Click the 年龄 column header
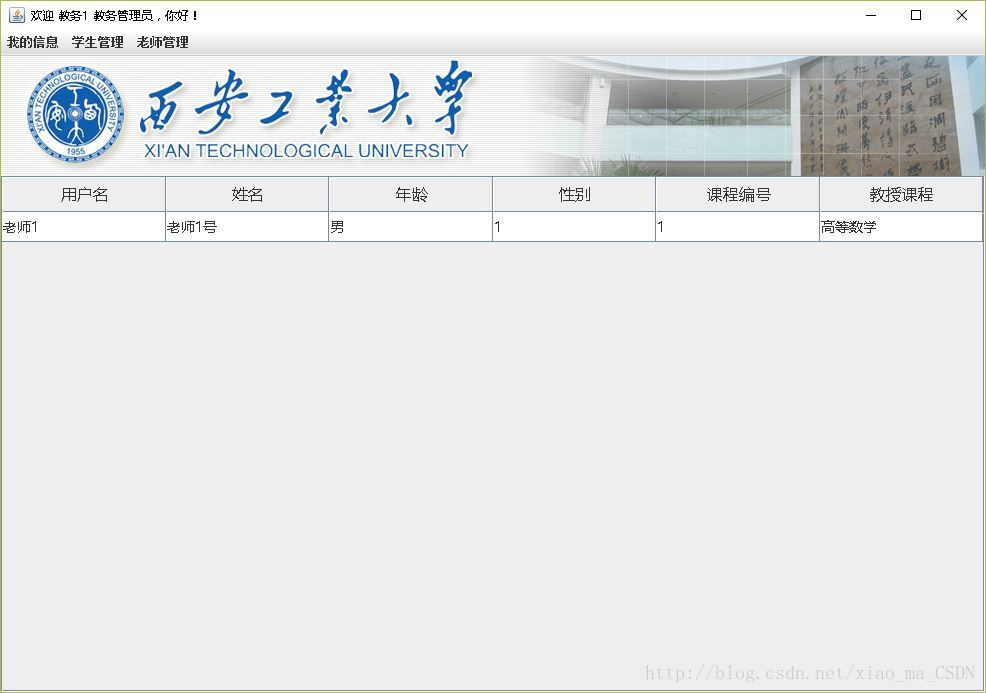Screen dimensions: 986x693 click(411, 194)
